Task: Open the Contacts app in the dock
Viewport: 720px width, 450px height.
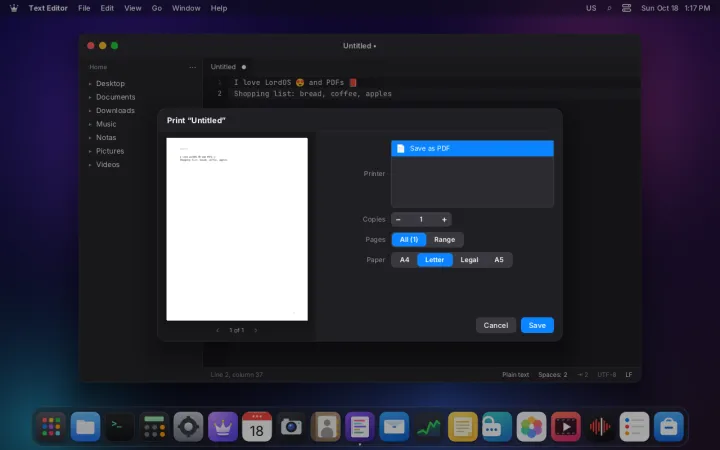Action: click(326, 427)
